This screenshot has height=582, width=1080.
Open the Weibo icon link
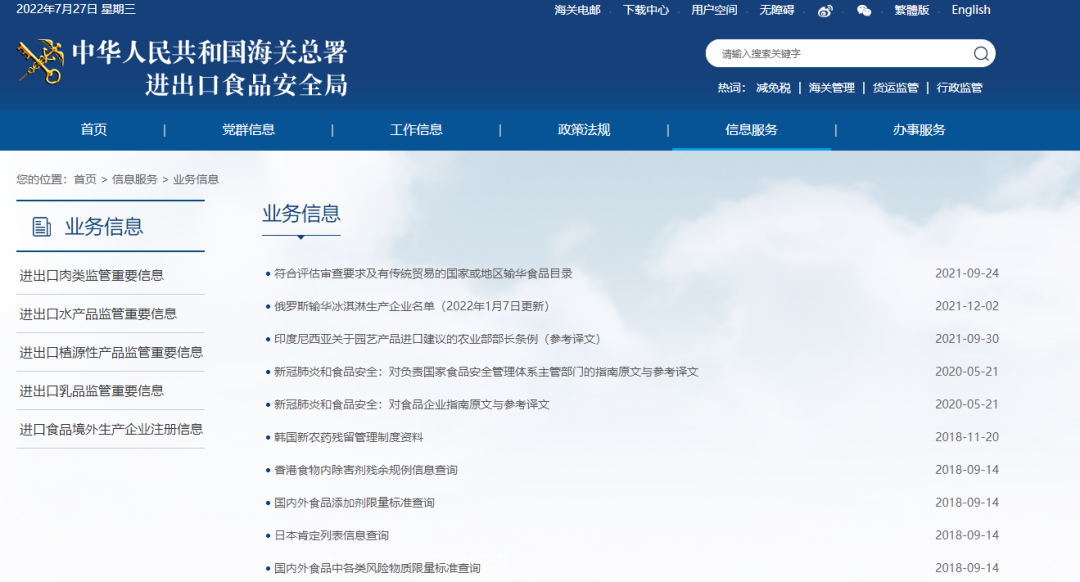pos(825,10)
